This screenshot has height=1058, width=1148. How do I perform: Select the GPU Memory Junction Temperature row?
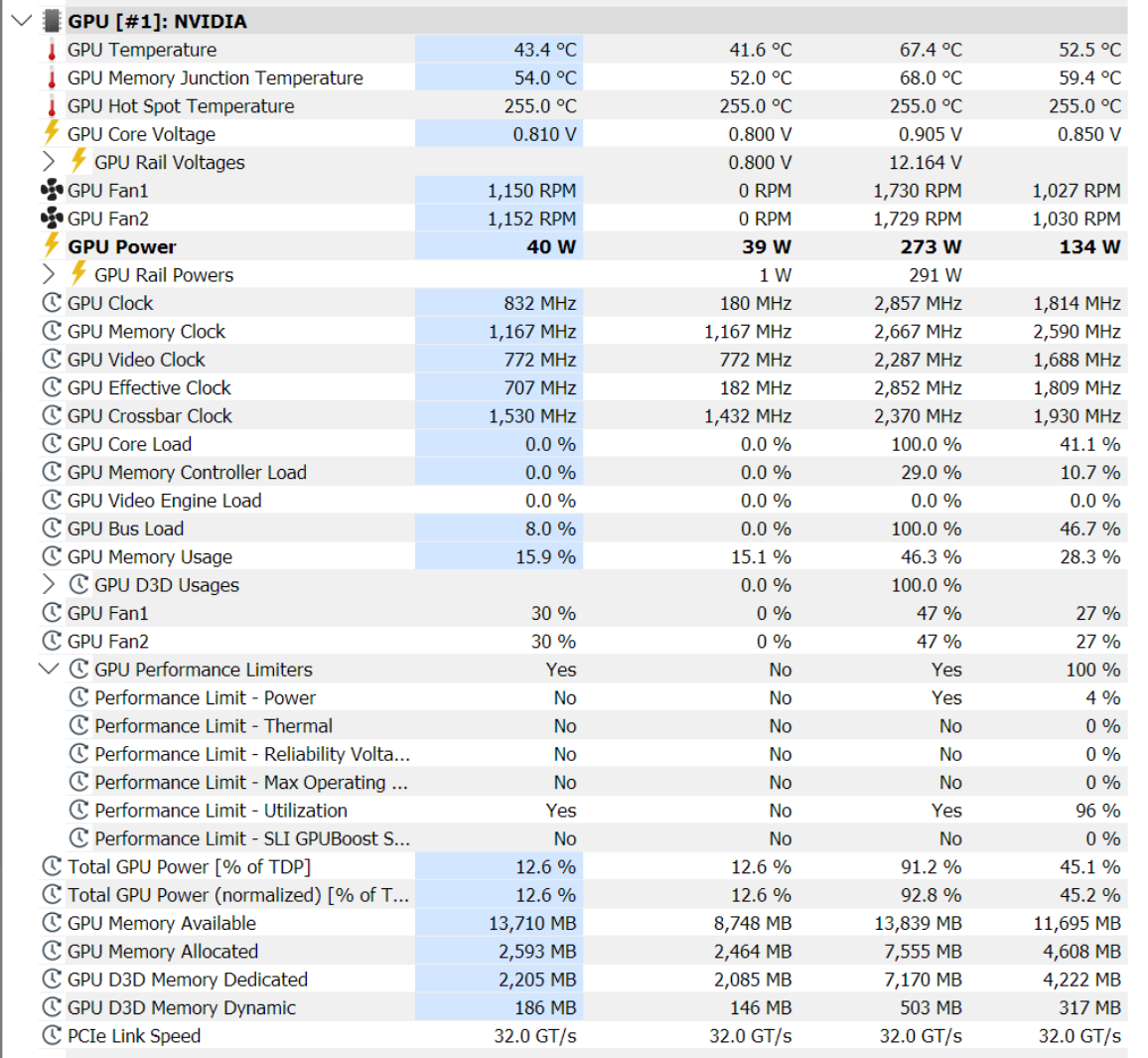point(215,77)
